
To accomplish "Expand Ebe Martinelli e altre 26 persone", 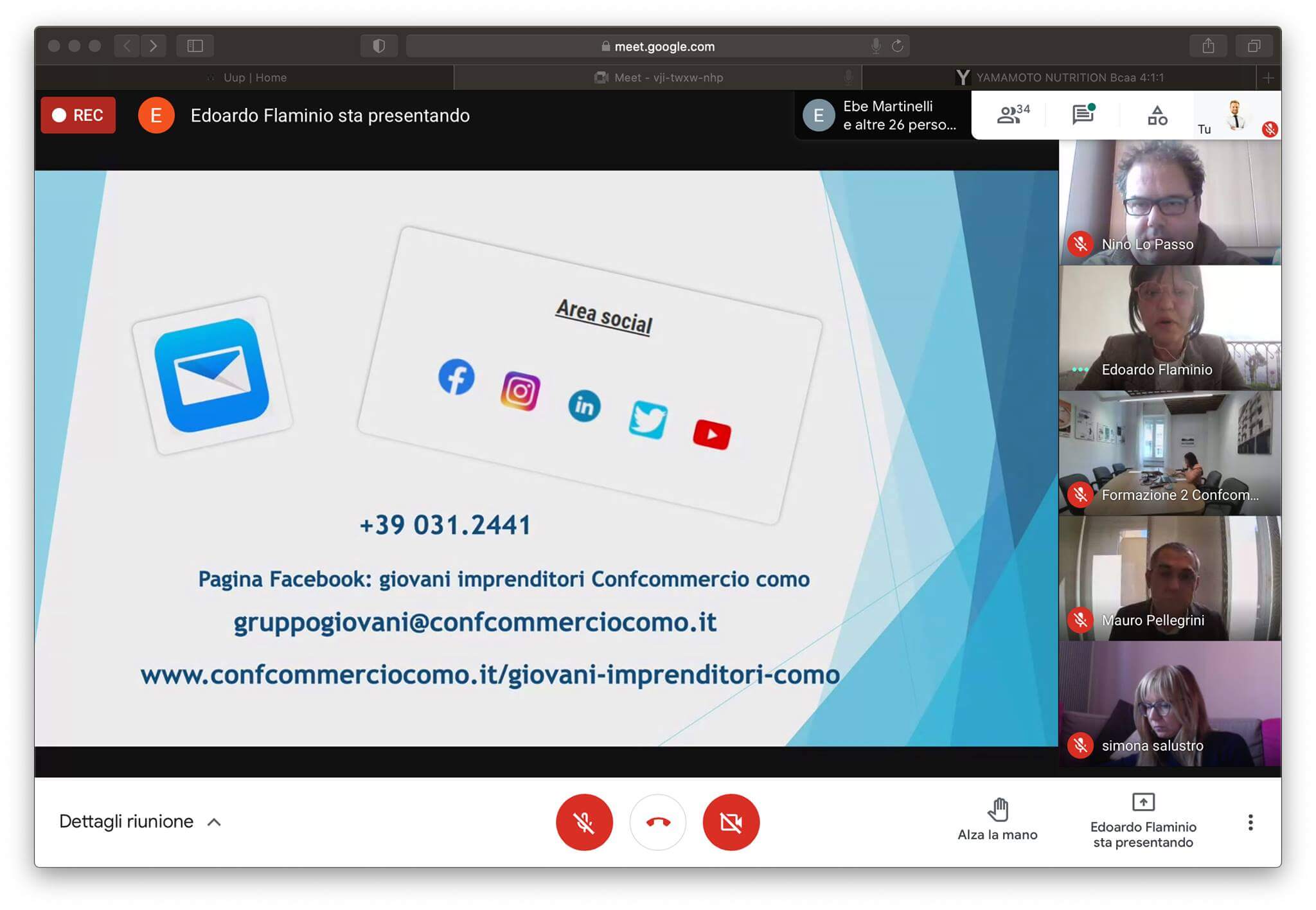I will click(x=884, y=116).
